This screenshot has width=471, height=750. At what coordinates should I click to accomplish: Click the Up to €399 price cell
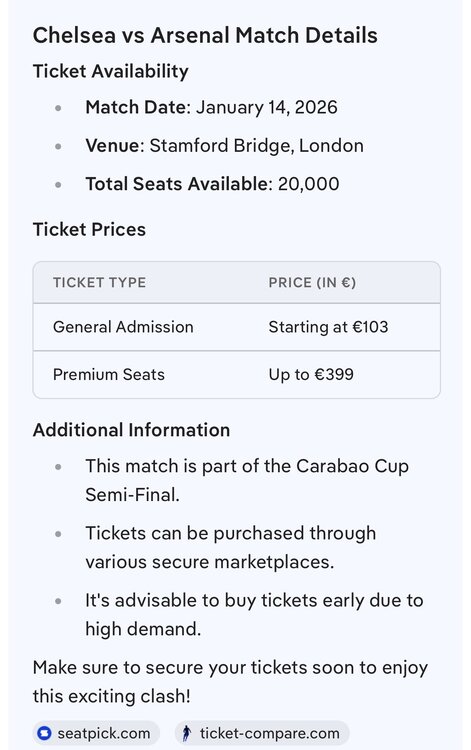[311, 374]
